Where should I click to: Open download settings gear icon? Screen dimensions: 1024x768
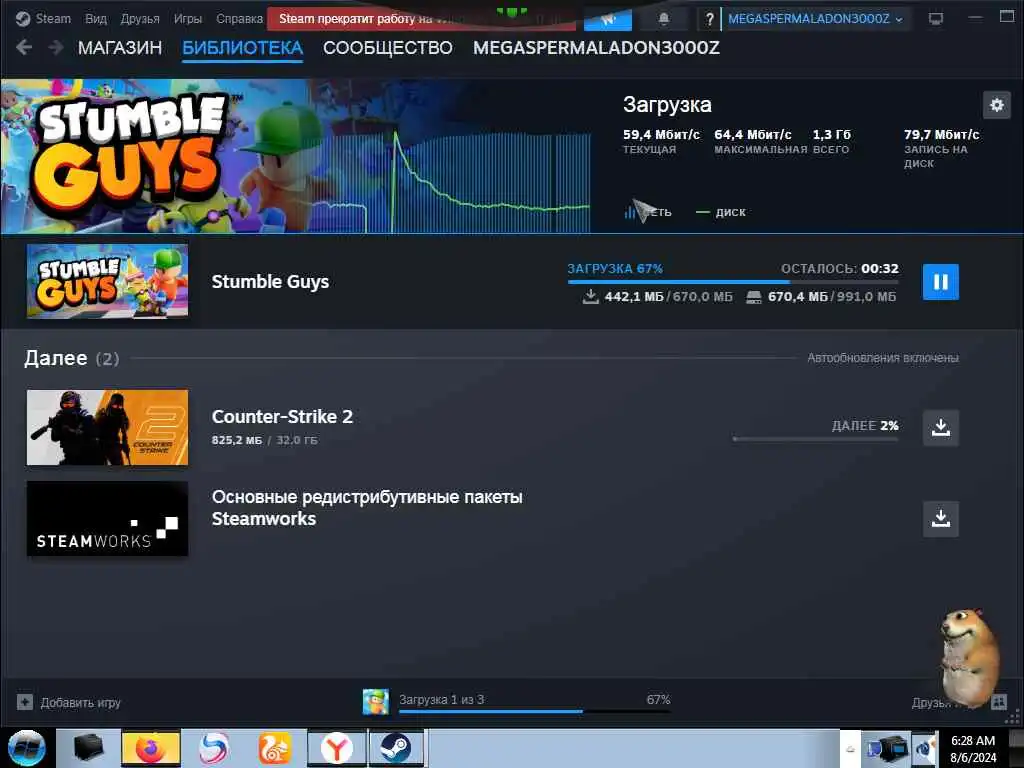coord(997,105)
